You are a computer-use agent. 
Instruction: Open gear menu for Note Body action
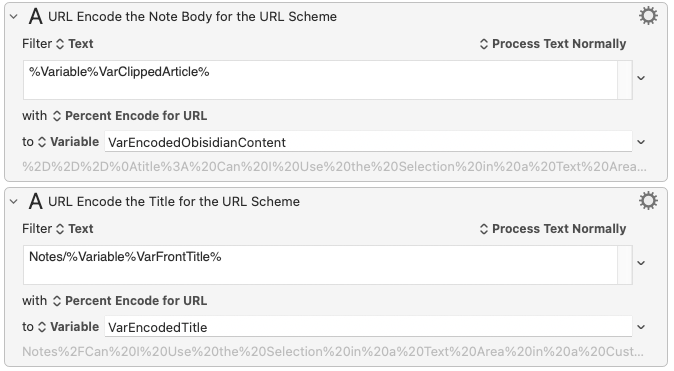click(x=648, y=16)
